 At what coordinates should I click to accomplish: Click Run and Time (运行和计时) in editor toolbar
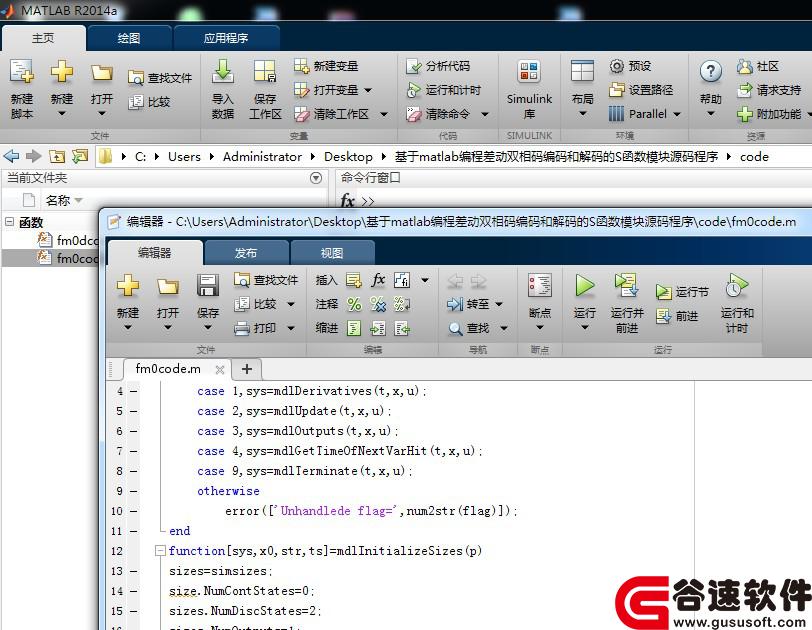737,286
